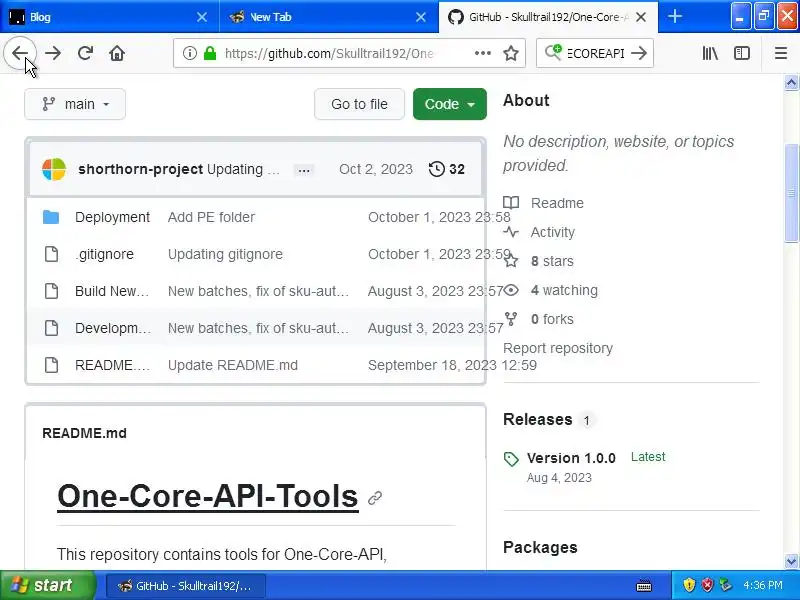Open the Library bookshelf icon
800x600 pixels.
point(710,53)
